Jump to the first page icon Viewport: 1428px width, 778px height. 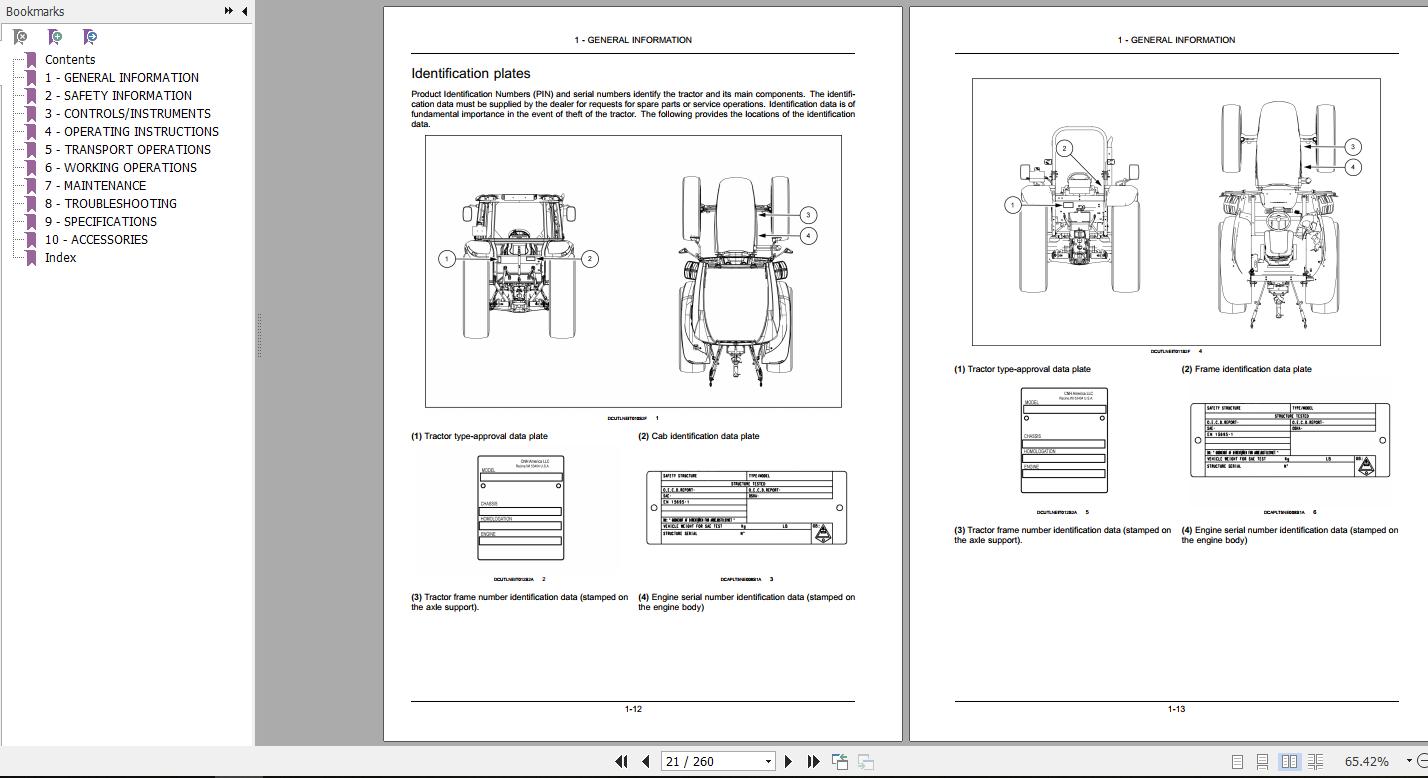point(622,761)
